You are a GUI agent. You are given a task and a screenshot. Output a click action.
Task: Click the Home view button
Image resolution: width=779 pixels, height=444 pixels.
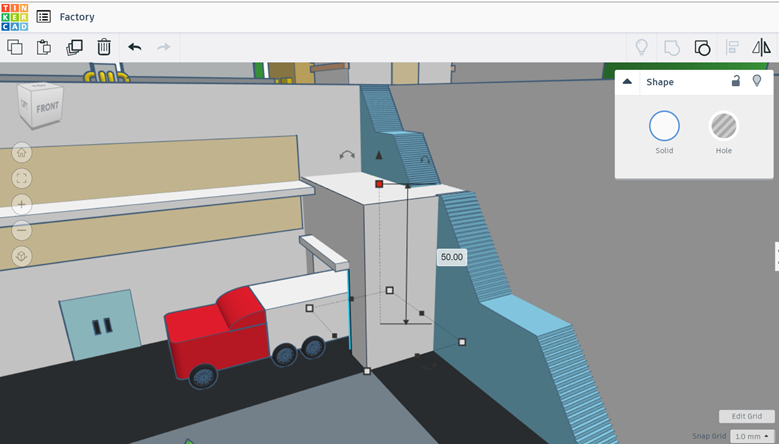[21, 152]
